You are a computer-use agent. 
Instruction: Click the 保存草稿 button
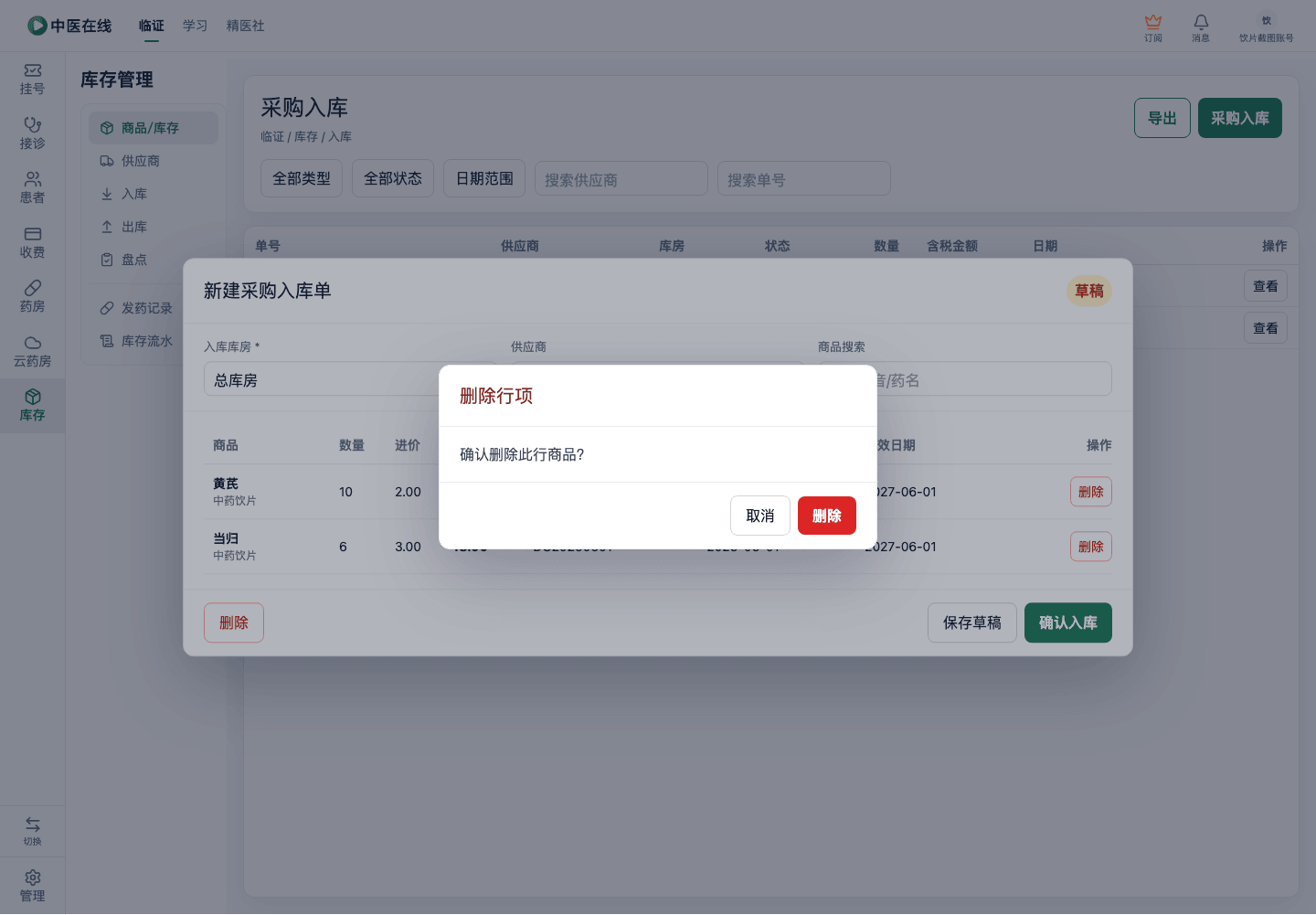pos(972,622)
